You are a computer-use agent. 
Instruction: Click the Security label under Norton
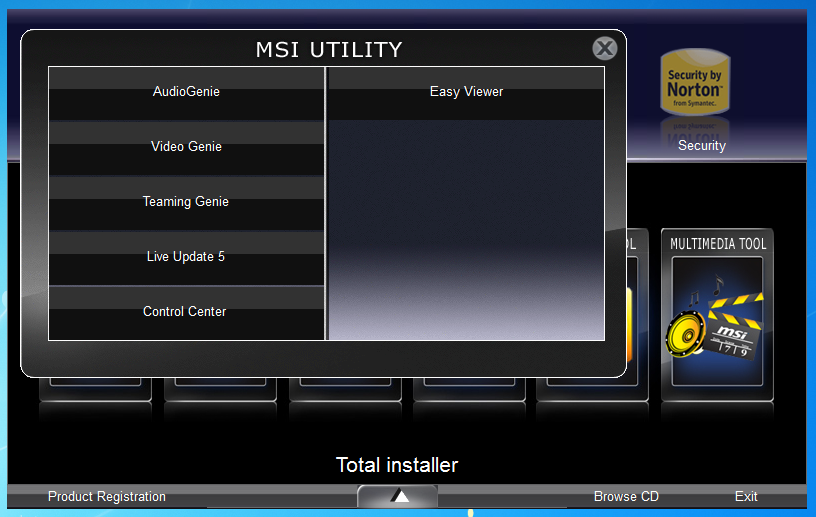(702, 145)
